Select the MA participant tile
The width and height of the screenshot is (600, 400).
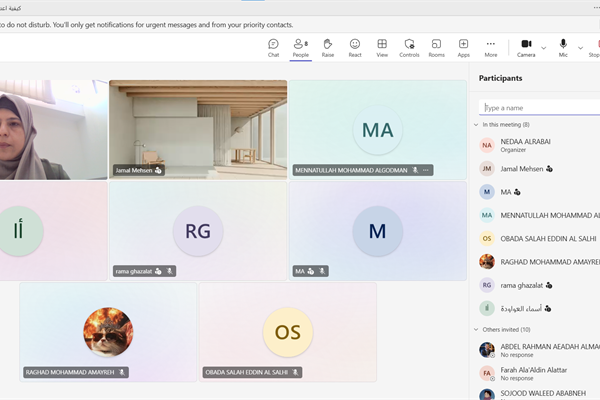[378, 231]
